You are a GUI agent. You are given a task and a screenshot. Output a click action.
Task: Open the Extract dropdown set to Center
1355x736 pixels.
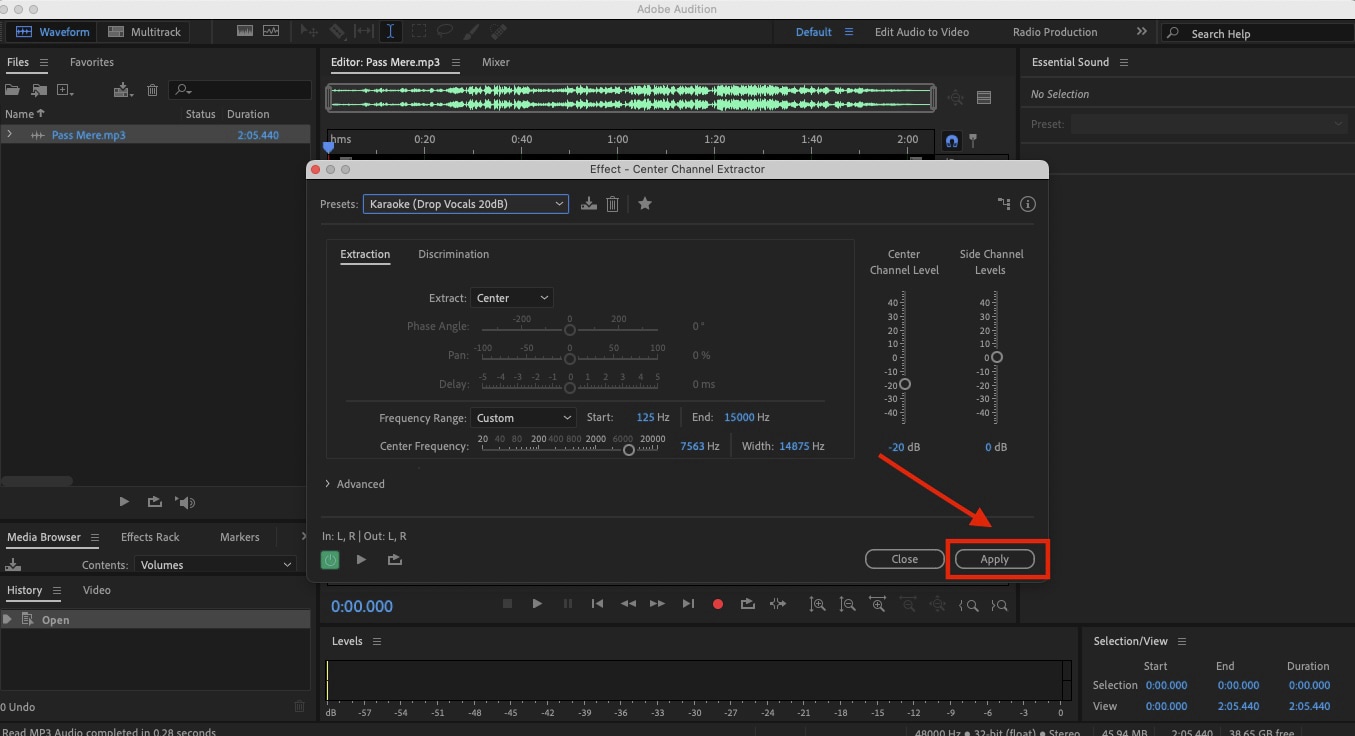pyautogui.click(x=512, y=298)
